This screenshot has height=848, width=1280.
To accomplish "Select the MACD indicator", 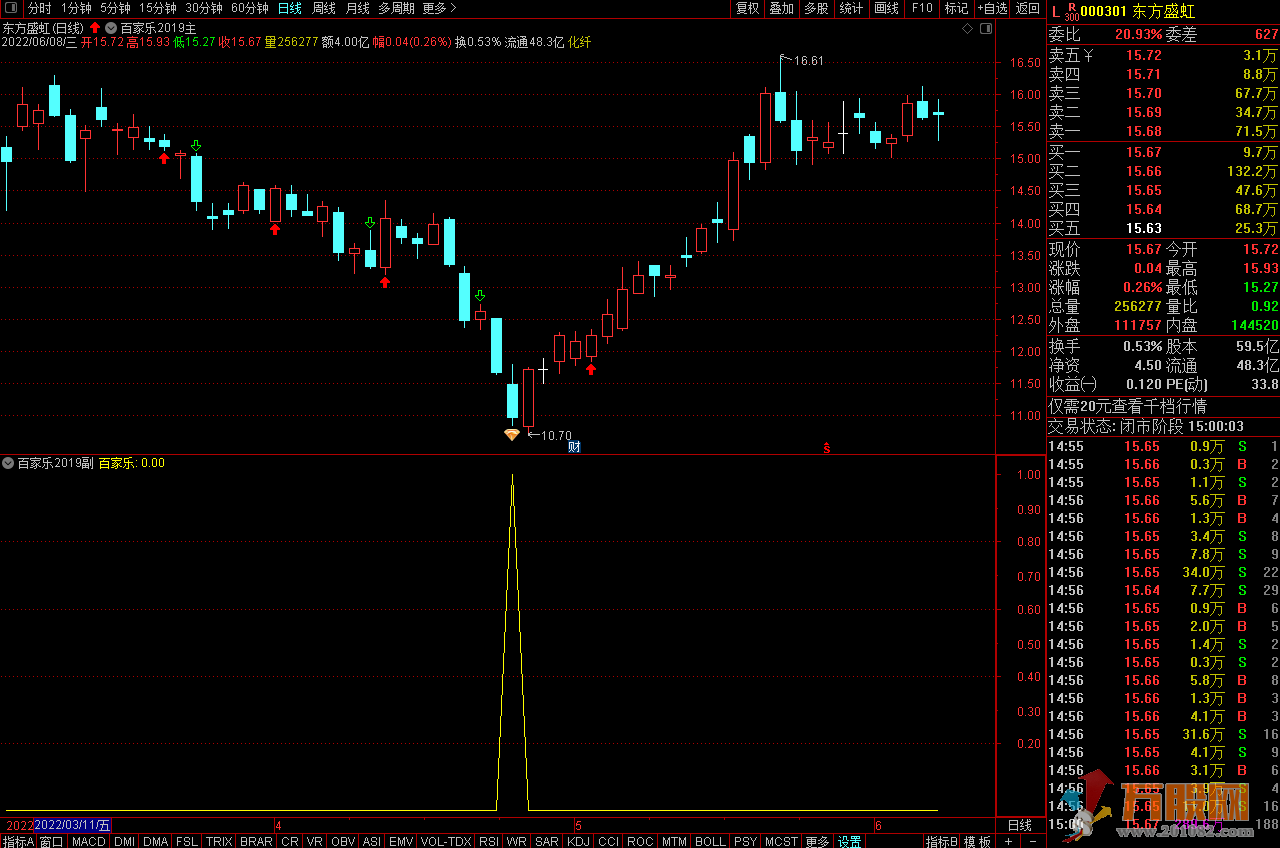I will [88, 841].
